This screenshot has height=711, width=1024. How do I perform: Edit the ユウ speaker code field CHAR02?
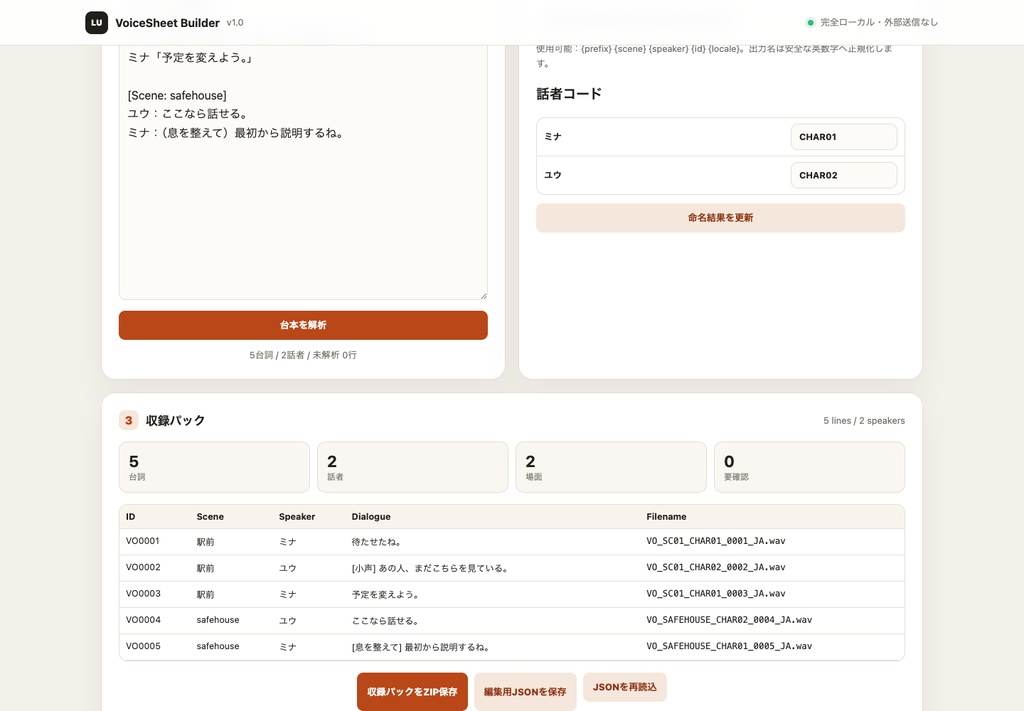coord(844,176)
